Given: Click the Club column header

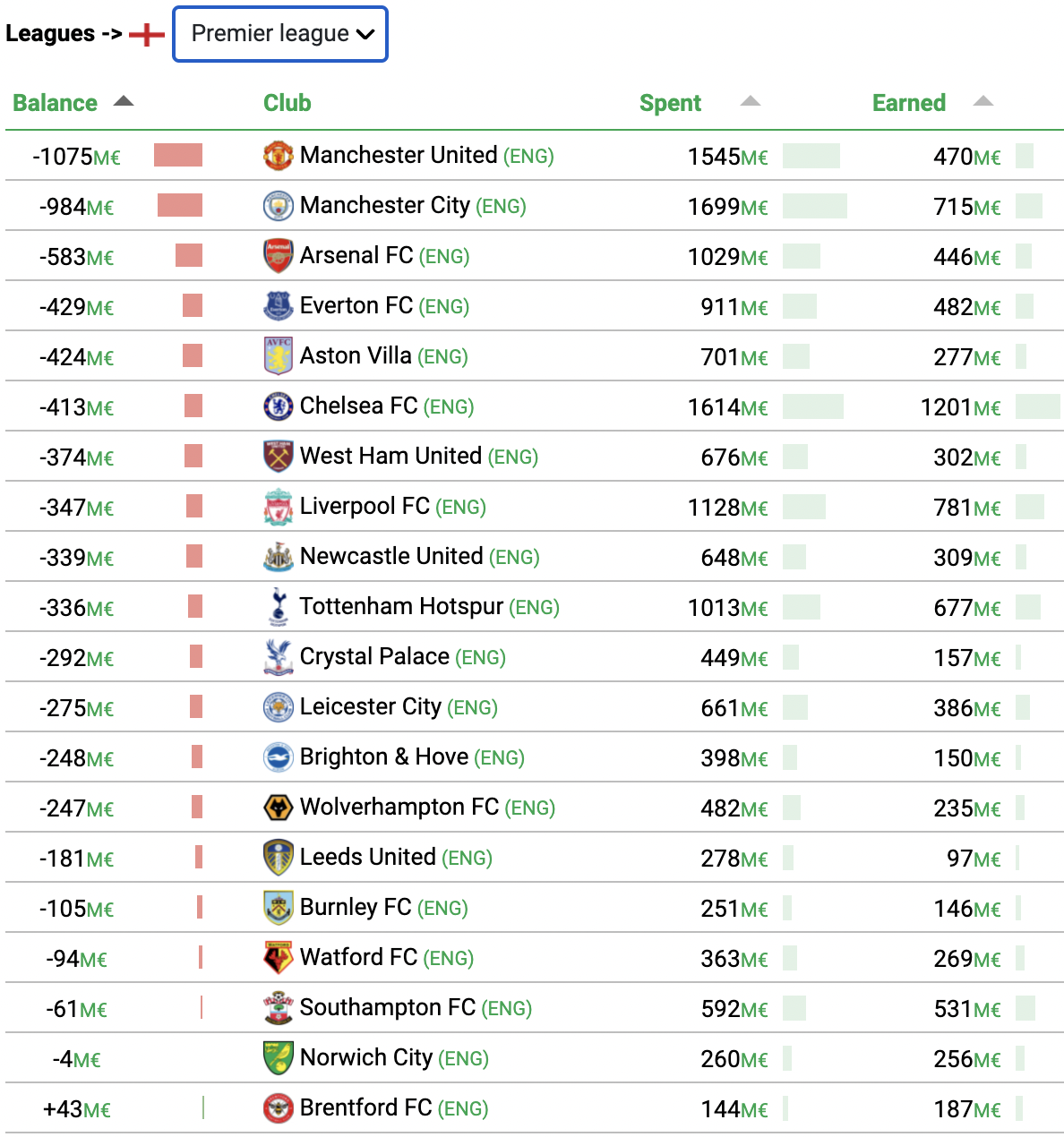Looking at the screenshot, I should point(287,103).
